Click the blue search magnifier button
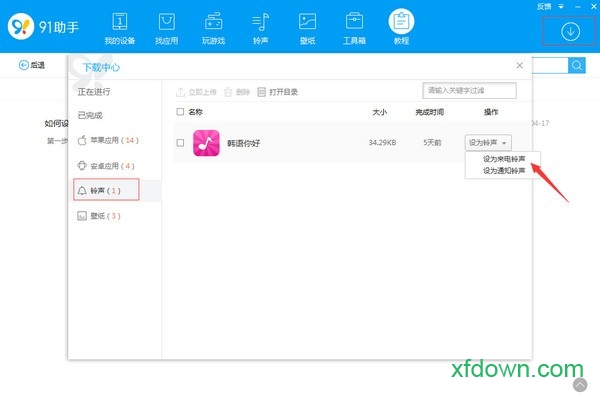 (577, 65)
